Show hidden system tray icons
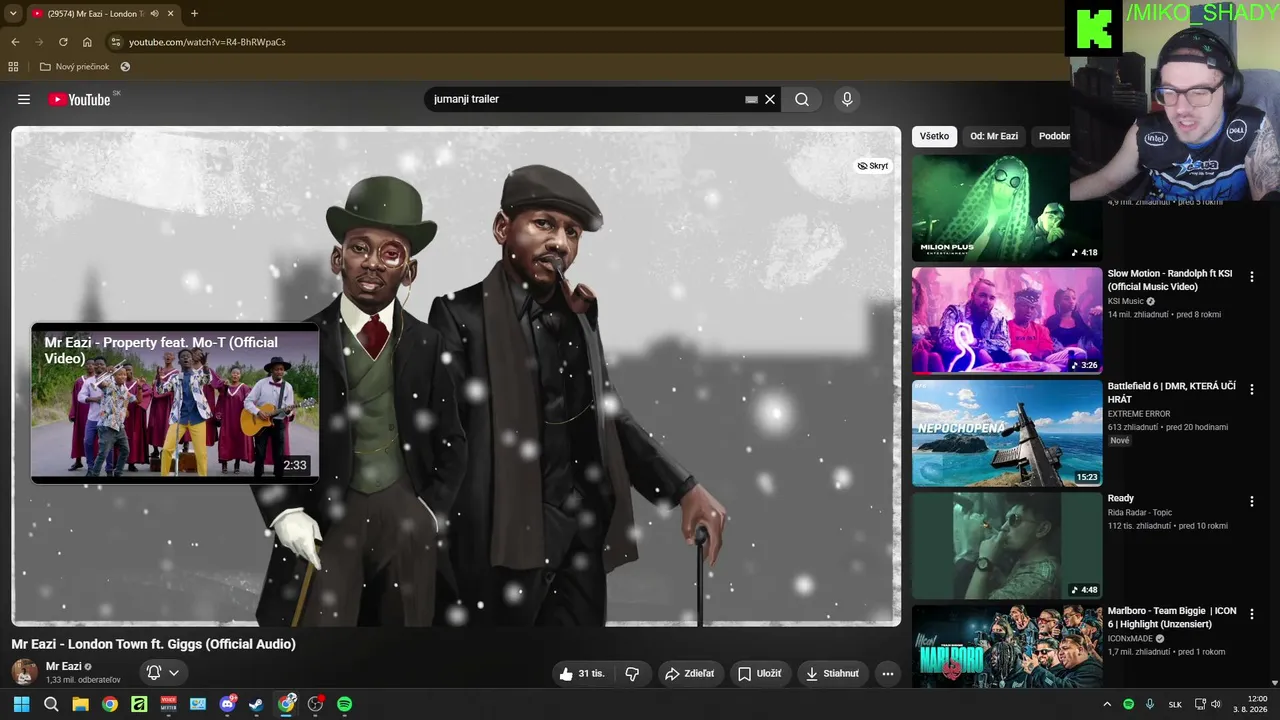1280x720 pixels. (1107, 704)
